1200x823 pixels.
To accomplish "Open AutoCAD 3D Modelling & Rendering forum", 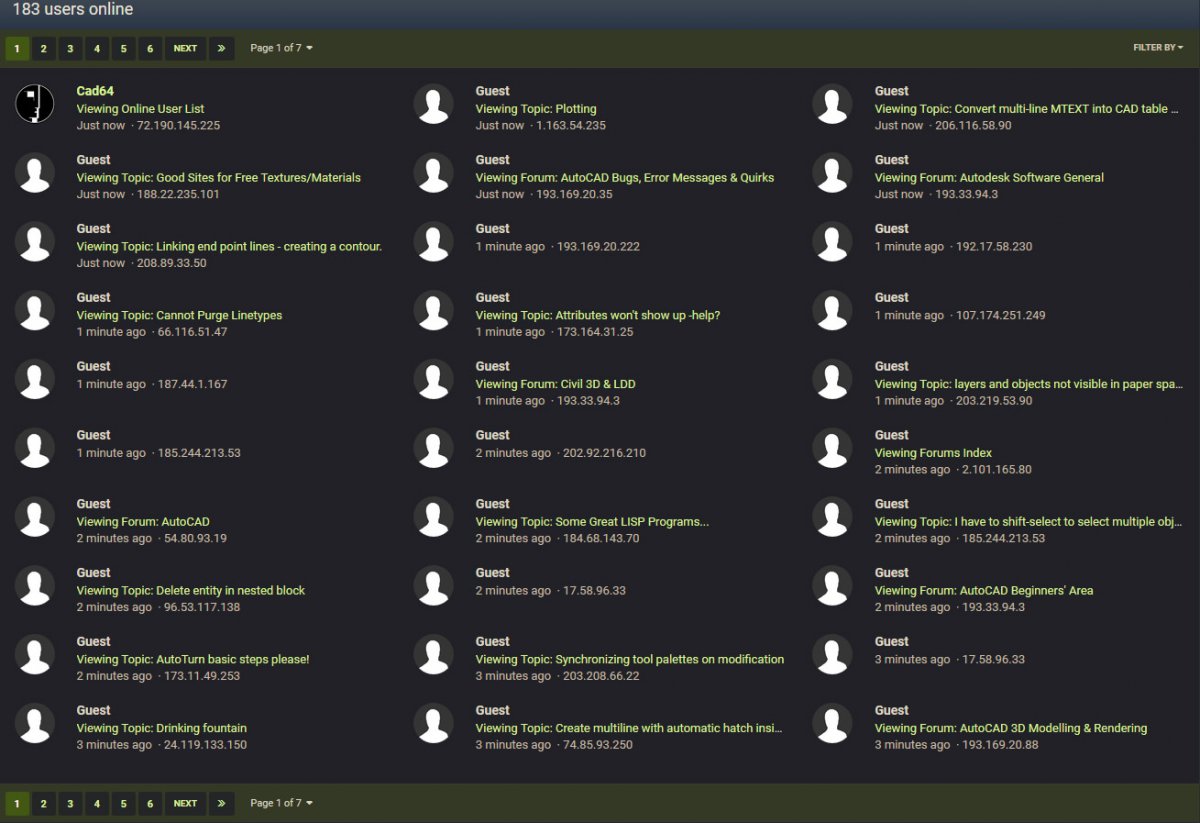I will 1011,729.
